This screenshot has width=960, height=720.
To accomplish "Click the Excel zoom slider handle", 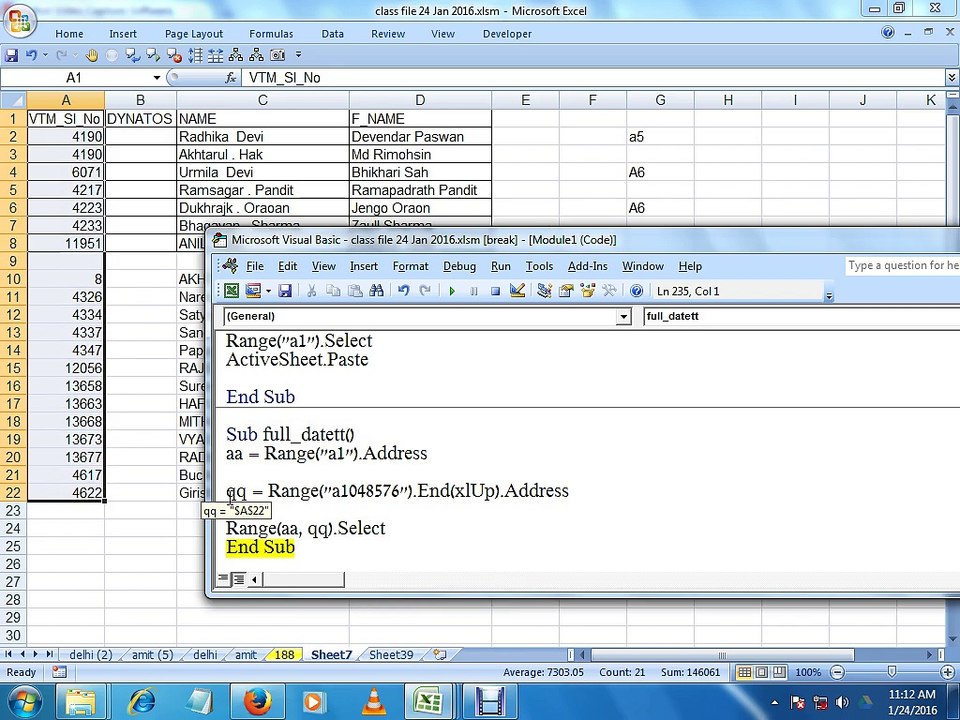I will (892, 672).
